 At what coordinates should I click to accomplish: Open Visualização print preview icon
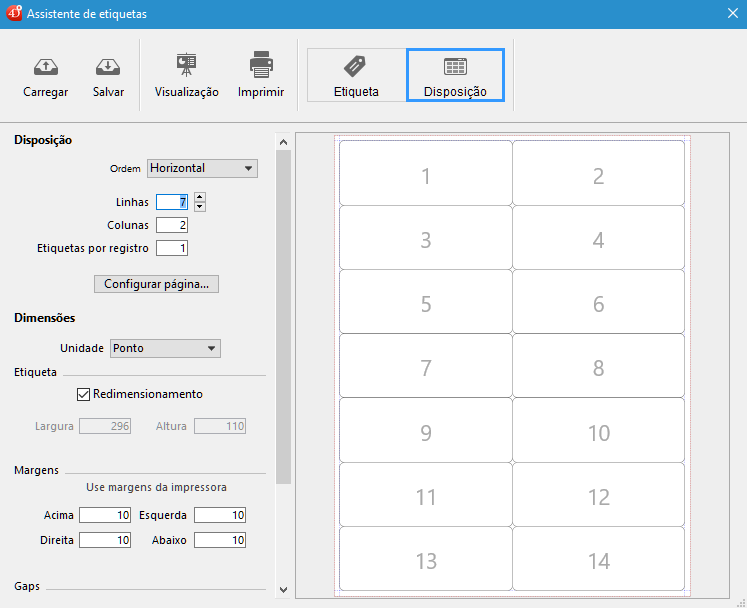tap(186, 65)
